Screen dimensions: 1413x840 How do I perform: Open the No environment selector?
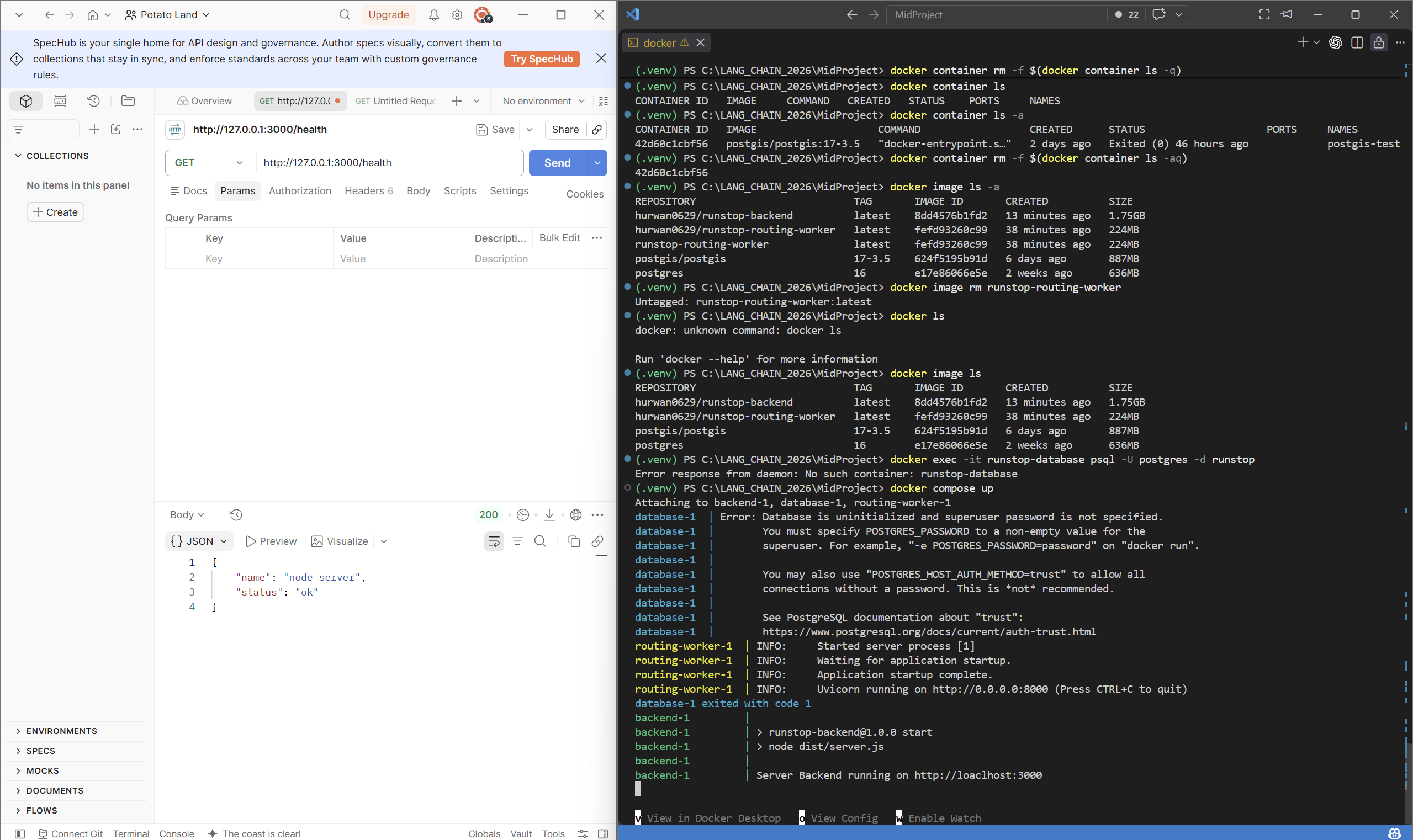coord(543,101)
